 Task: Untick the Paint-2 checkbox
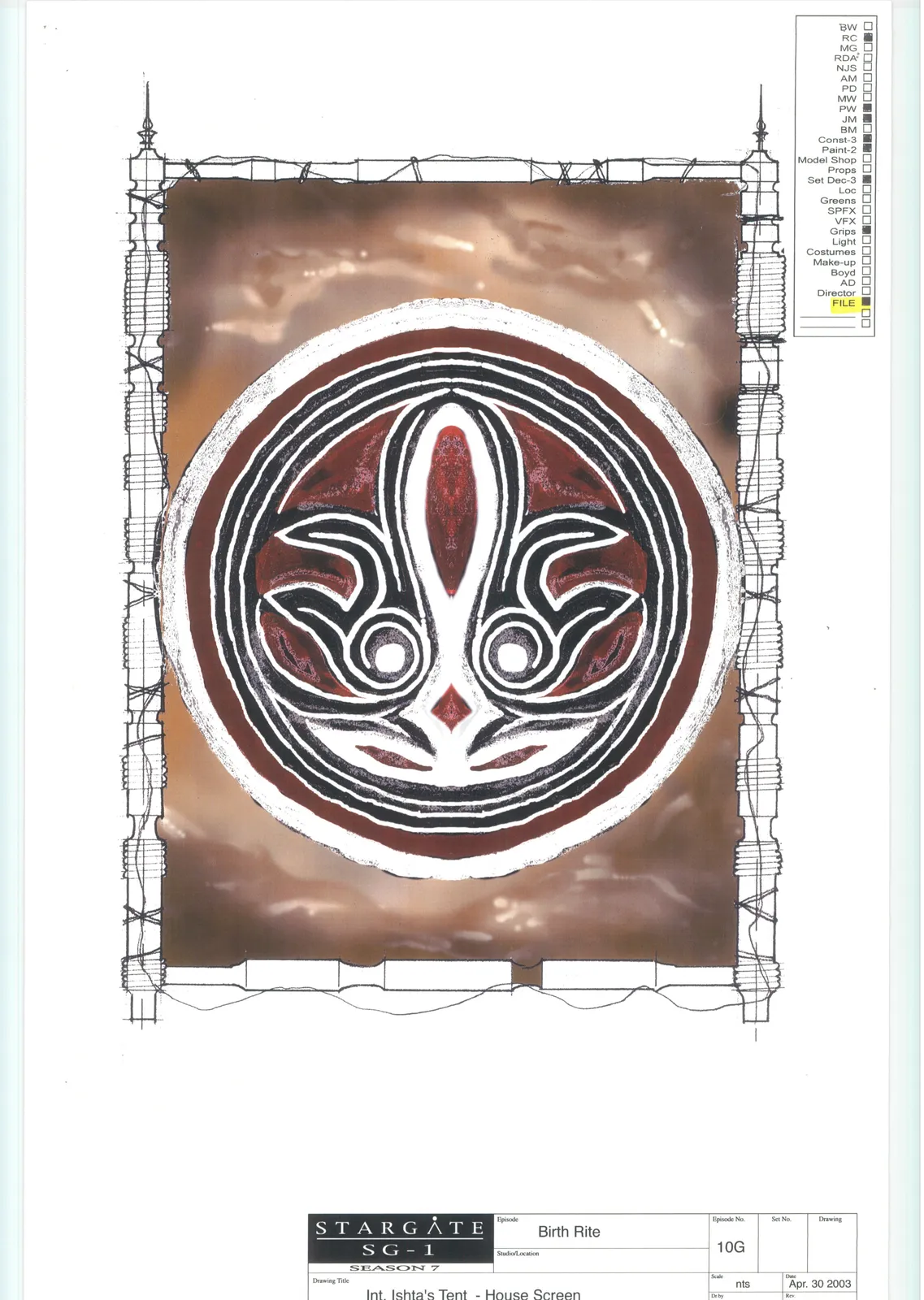pyautogui.click(x=868, y=149)
